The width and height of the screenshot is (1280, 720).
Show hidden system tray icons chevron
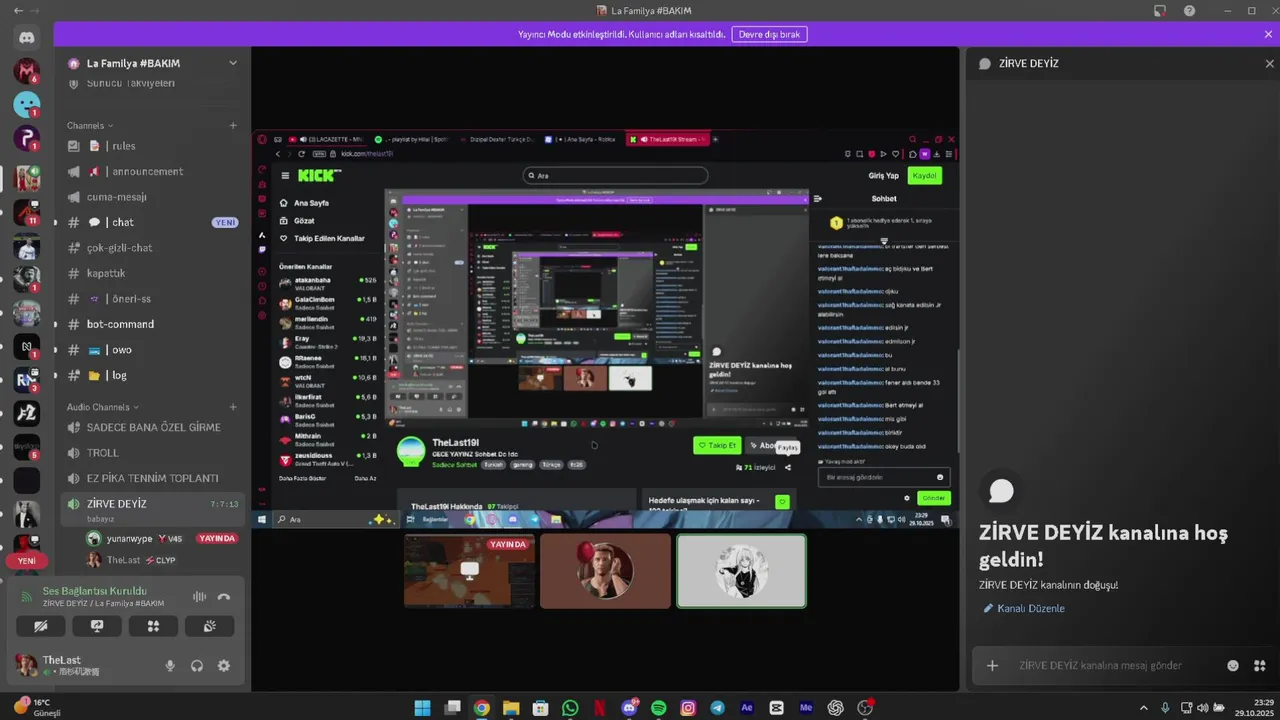pos(1144,707)
